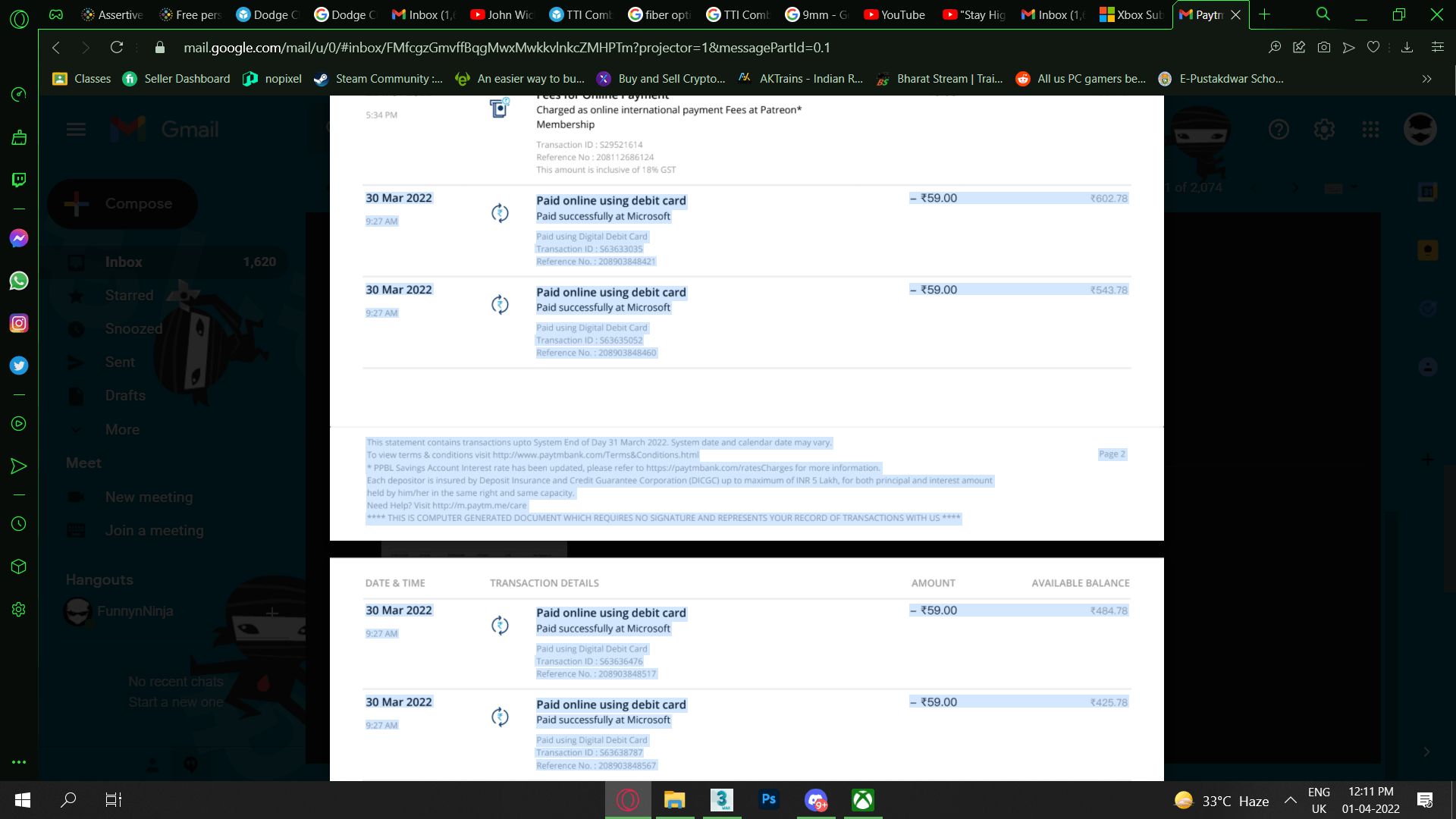Close the active Paytm tab

point(1236,15)
